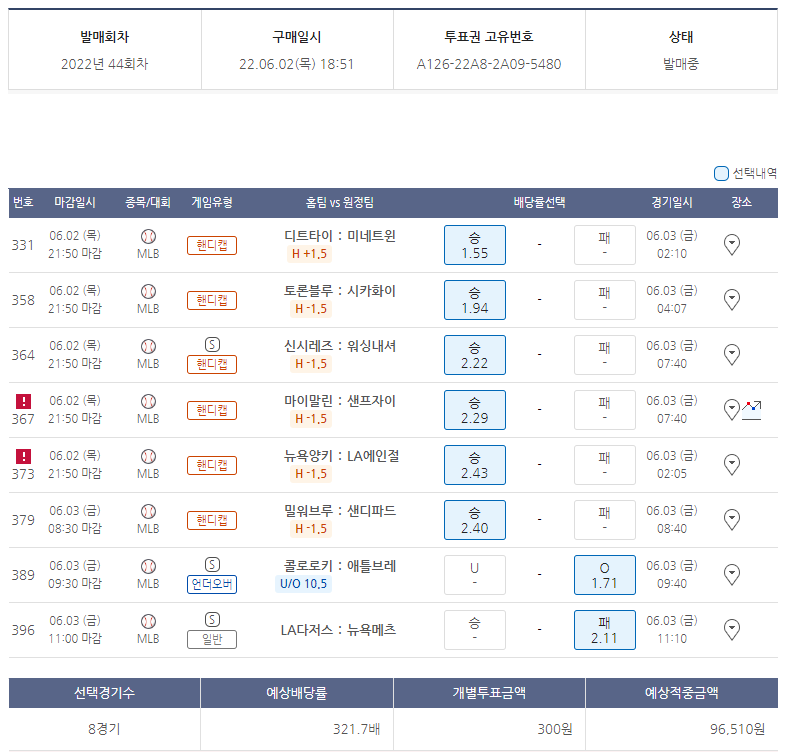Image resolution: width=785 pixels, height=752 pixels.
Task: Open venue location pin for game 364
Action: coord(732,355)
